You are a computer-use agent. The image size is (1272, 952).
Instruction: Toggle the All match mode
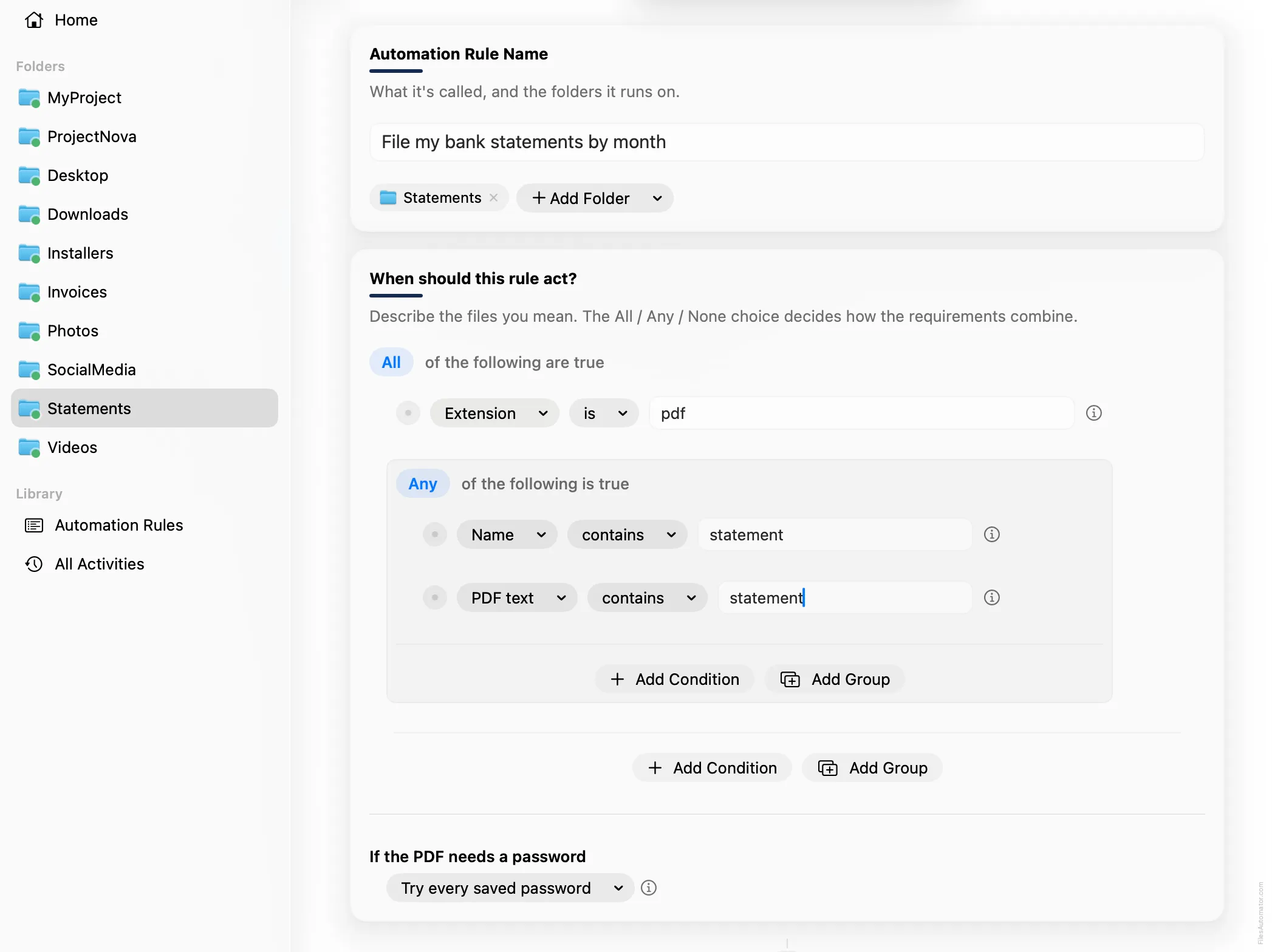pyautogui.click(x=391, y=362)
